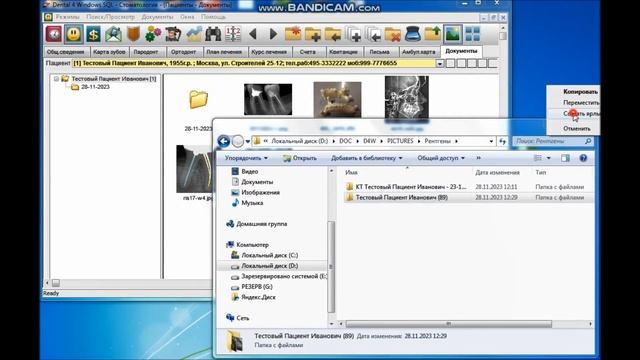Click the folder with green up arrow icon
This screenshot has width=640, height=360.
(433, 34)
